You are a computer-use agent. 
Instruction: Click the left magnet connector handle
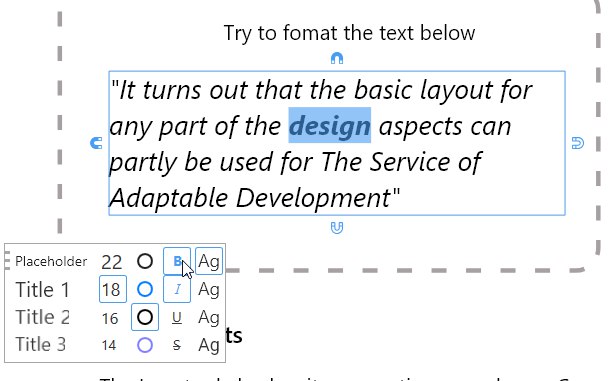coord(96,143)
